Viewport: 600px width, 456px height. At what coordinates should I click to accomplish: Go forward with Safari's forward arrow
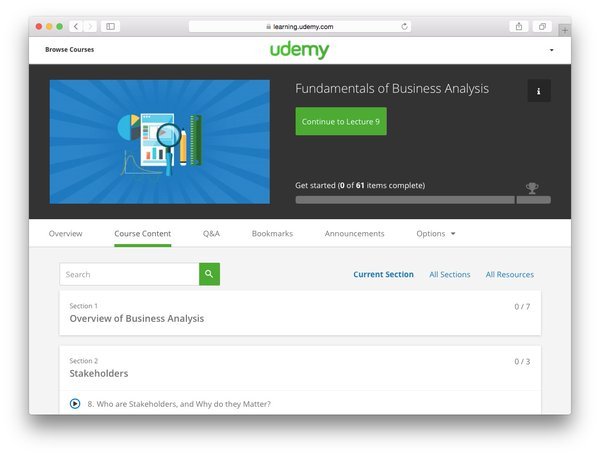90,26
